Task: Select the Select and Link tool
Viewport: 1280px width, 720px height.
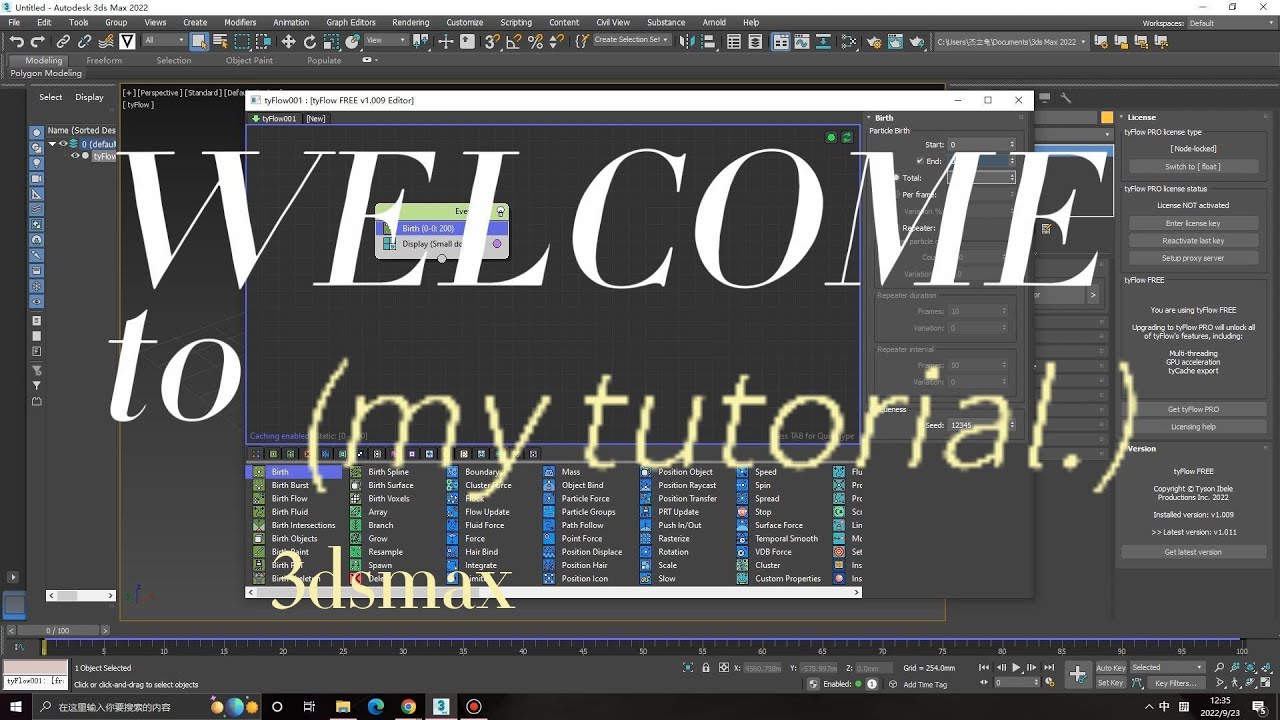Action: point(63,41)
